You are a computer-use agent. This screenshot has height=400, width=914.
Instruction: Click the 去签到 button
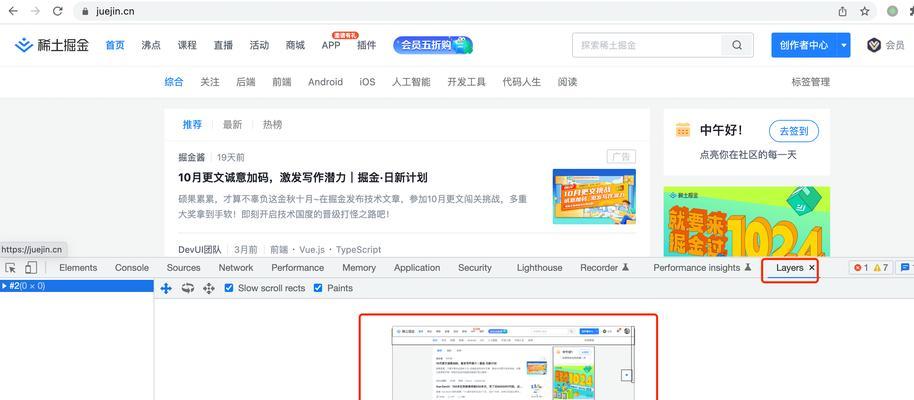point(794,131)
